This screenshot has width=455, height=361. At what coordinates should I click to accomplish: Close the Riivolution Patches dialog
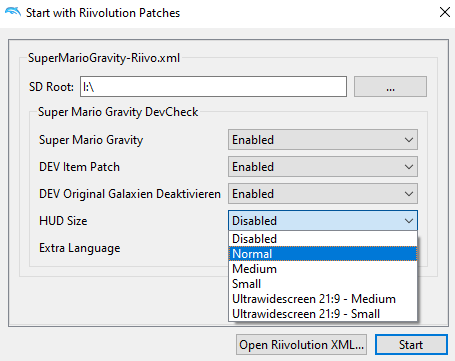(x=445, y=12)
